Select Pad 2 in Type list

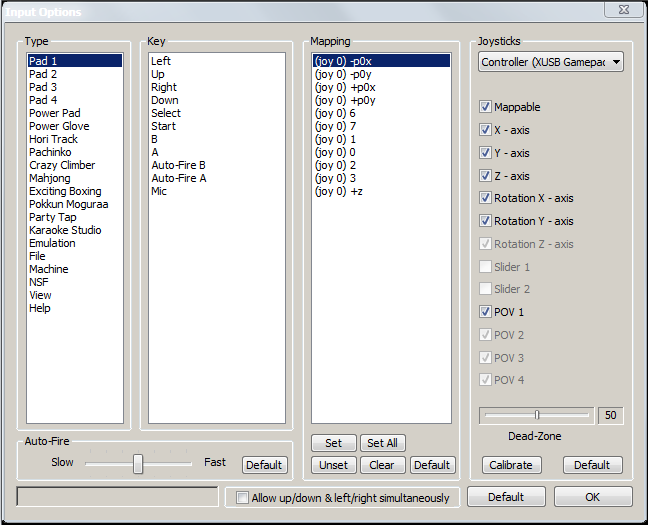tap(75, 74)
